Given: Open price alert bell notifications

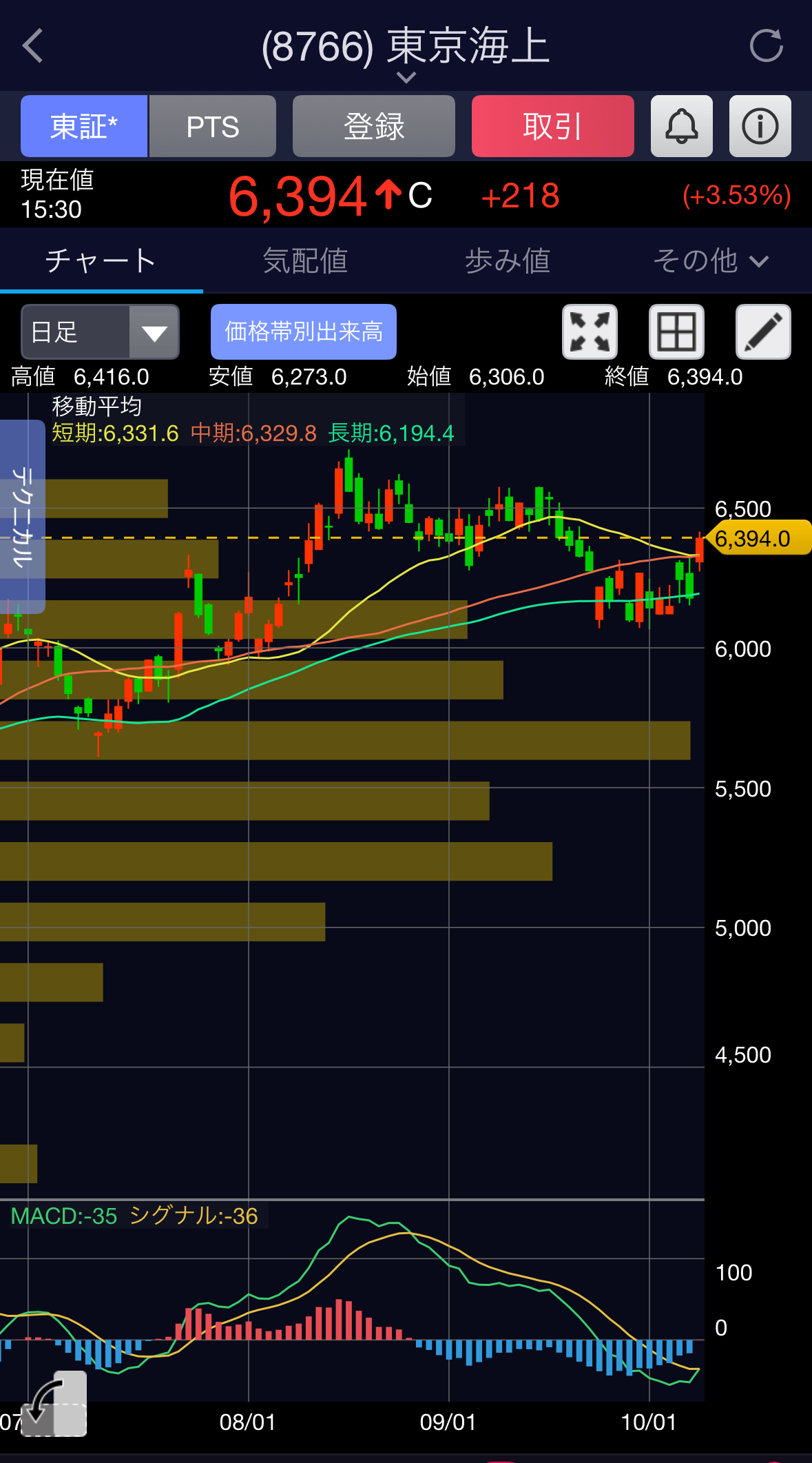Looking at the screenshot, I should point(681,127).
